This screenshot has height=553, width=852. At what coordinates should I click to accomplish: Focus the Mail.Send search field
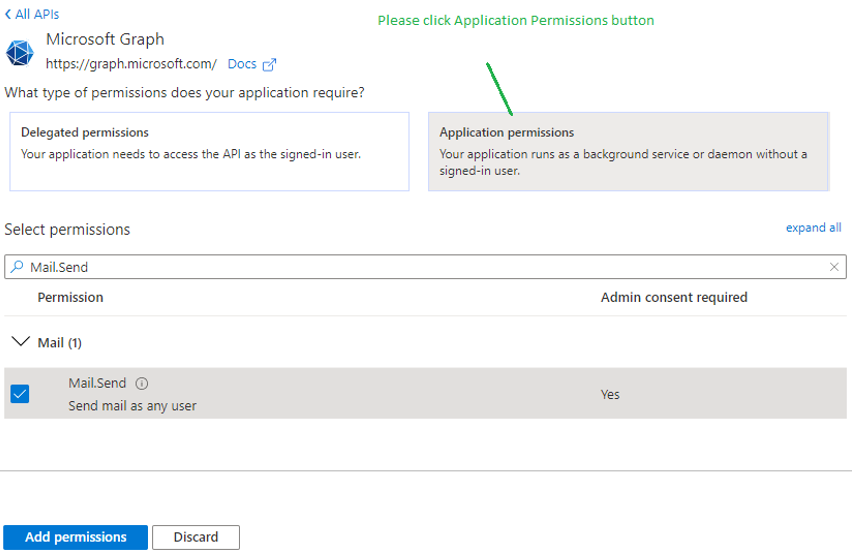coord(425,267)
